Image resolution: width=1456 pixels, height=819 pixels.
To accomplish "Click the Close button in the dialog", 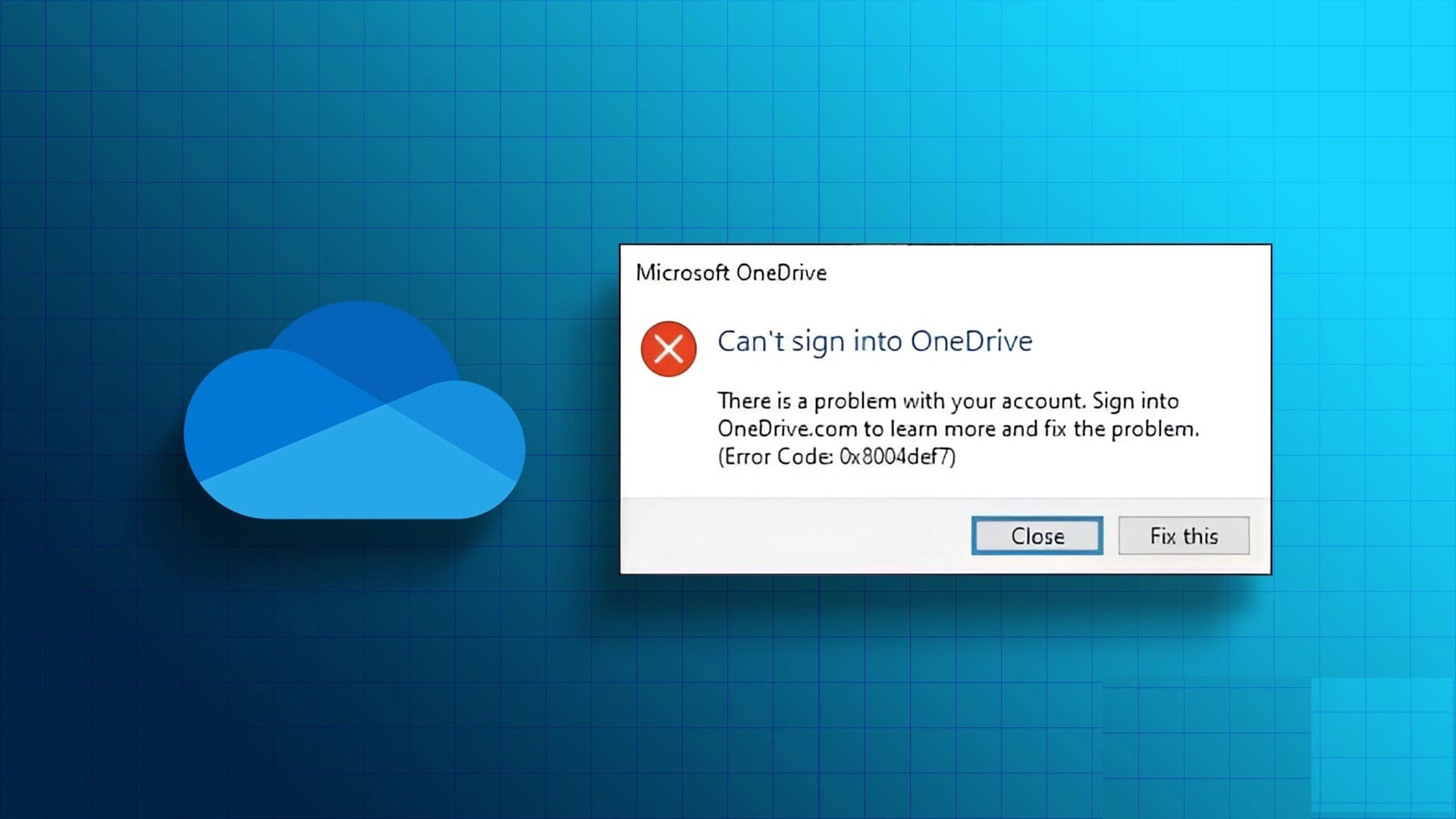I will (1037, 535).
